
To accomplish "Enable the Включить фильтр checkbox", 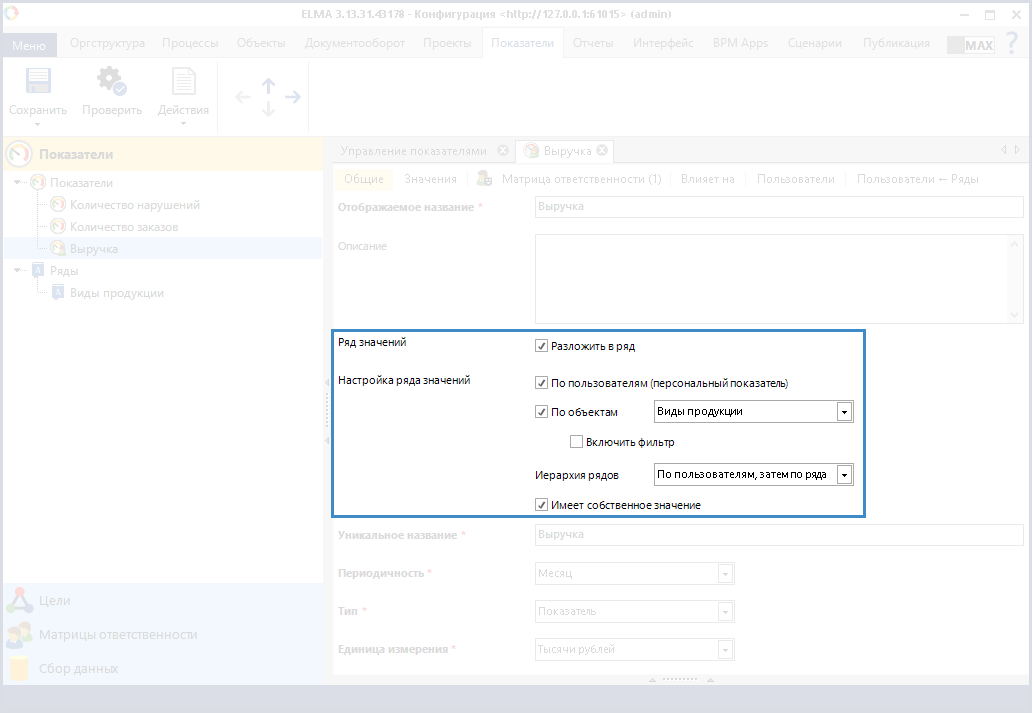I will 576,442.
